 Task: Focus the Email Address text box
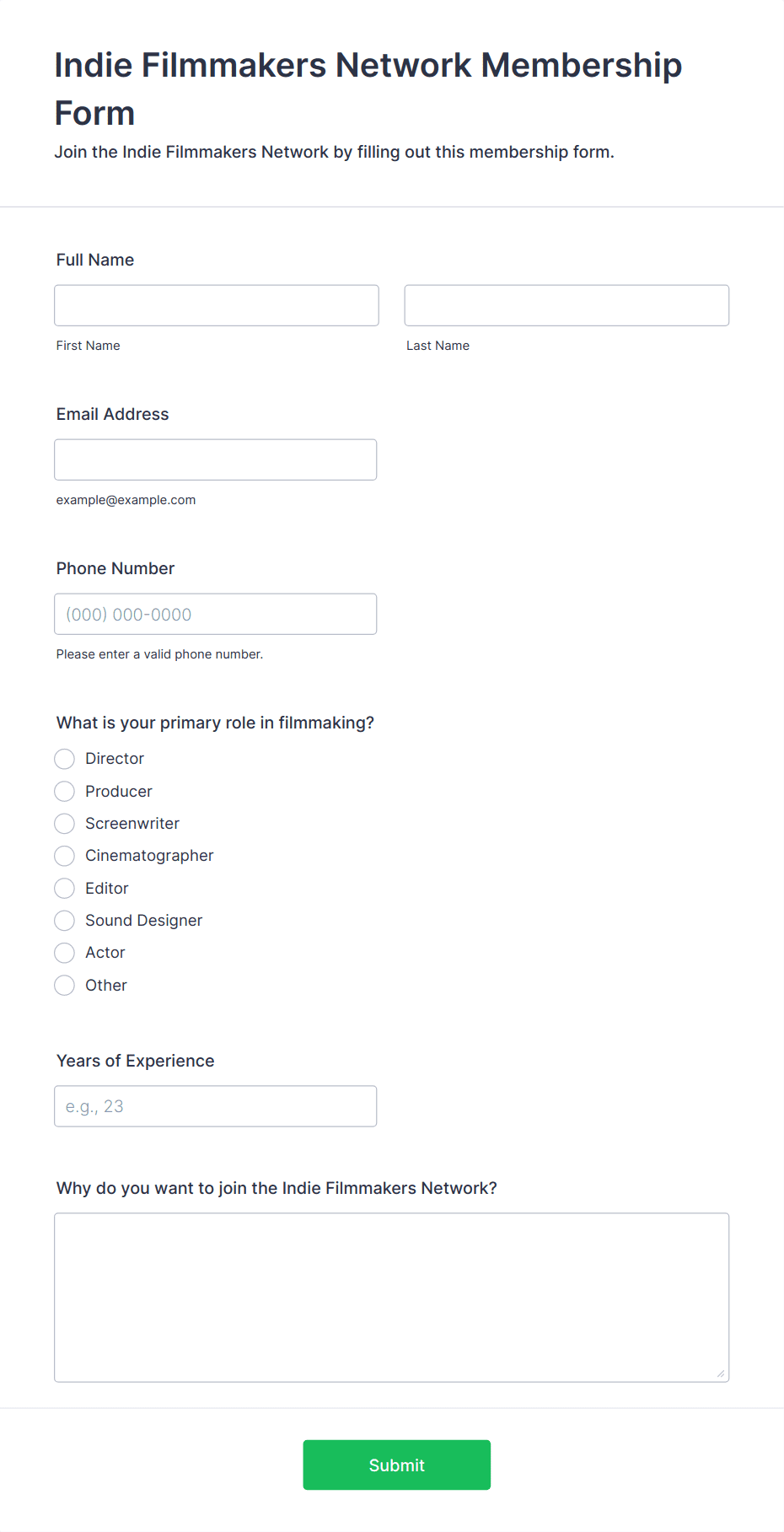pos(216,460)
